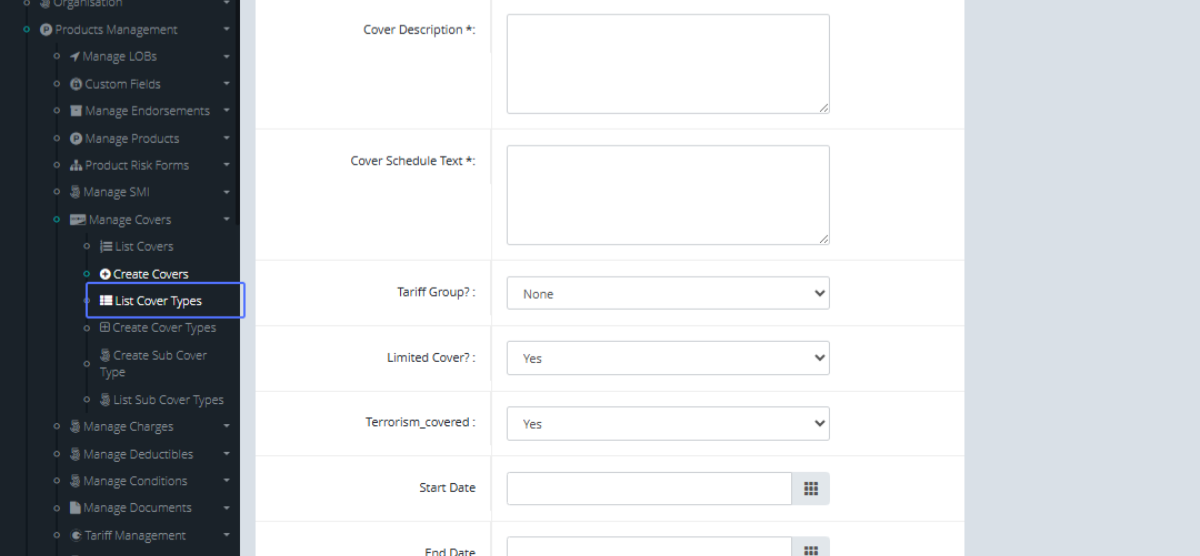Screen dimensions: 1200x556
Task: Click the Manage Documents file icon
Action: 75,508
